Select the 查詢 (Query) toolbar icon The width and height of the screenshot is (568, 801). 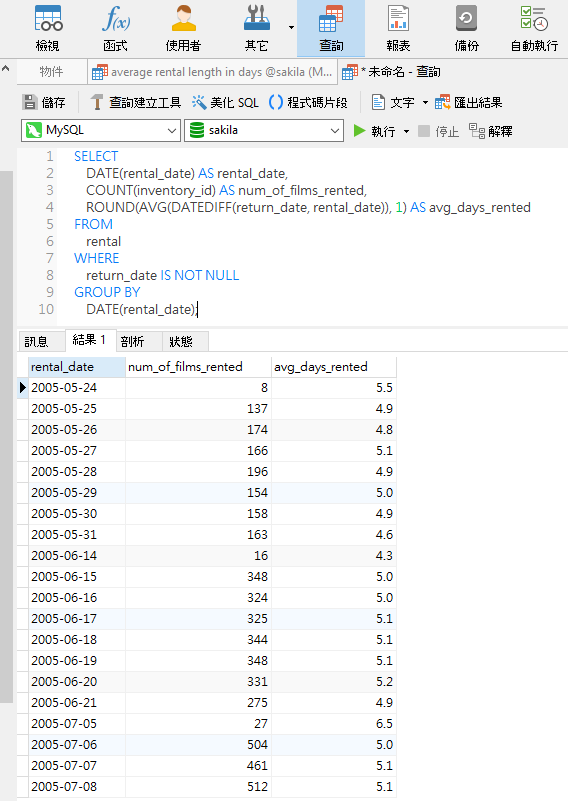tap(331, 28)
